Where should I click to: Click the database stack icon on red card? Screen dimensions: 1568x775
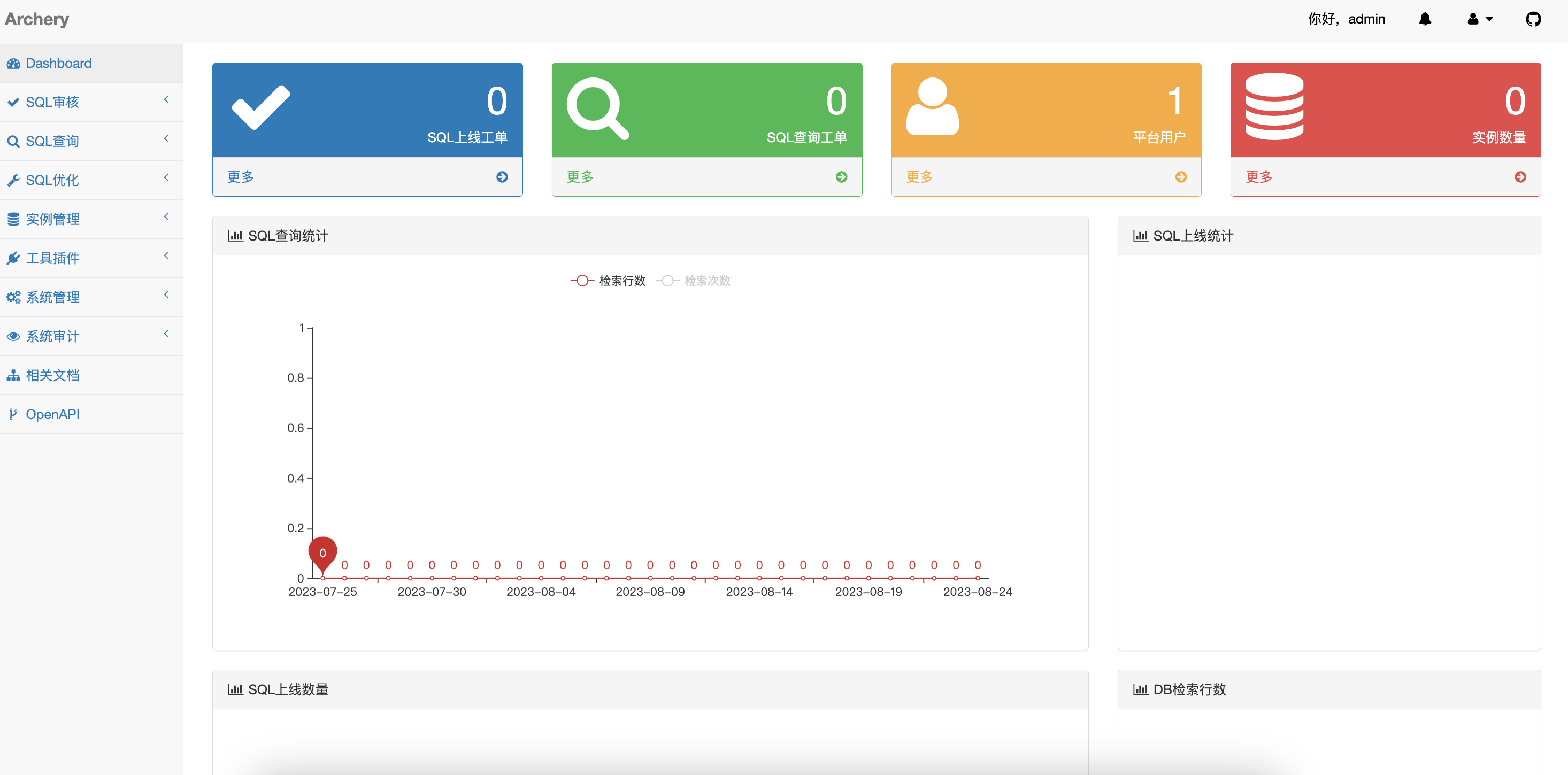(1274, 106)
